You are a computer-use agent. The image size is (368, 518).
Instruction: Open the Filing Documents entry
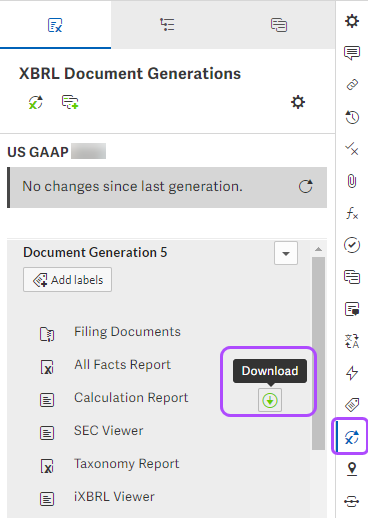click(127, 332)
